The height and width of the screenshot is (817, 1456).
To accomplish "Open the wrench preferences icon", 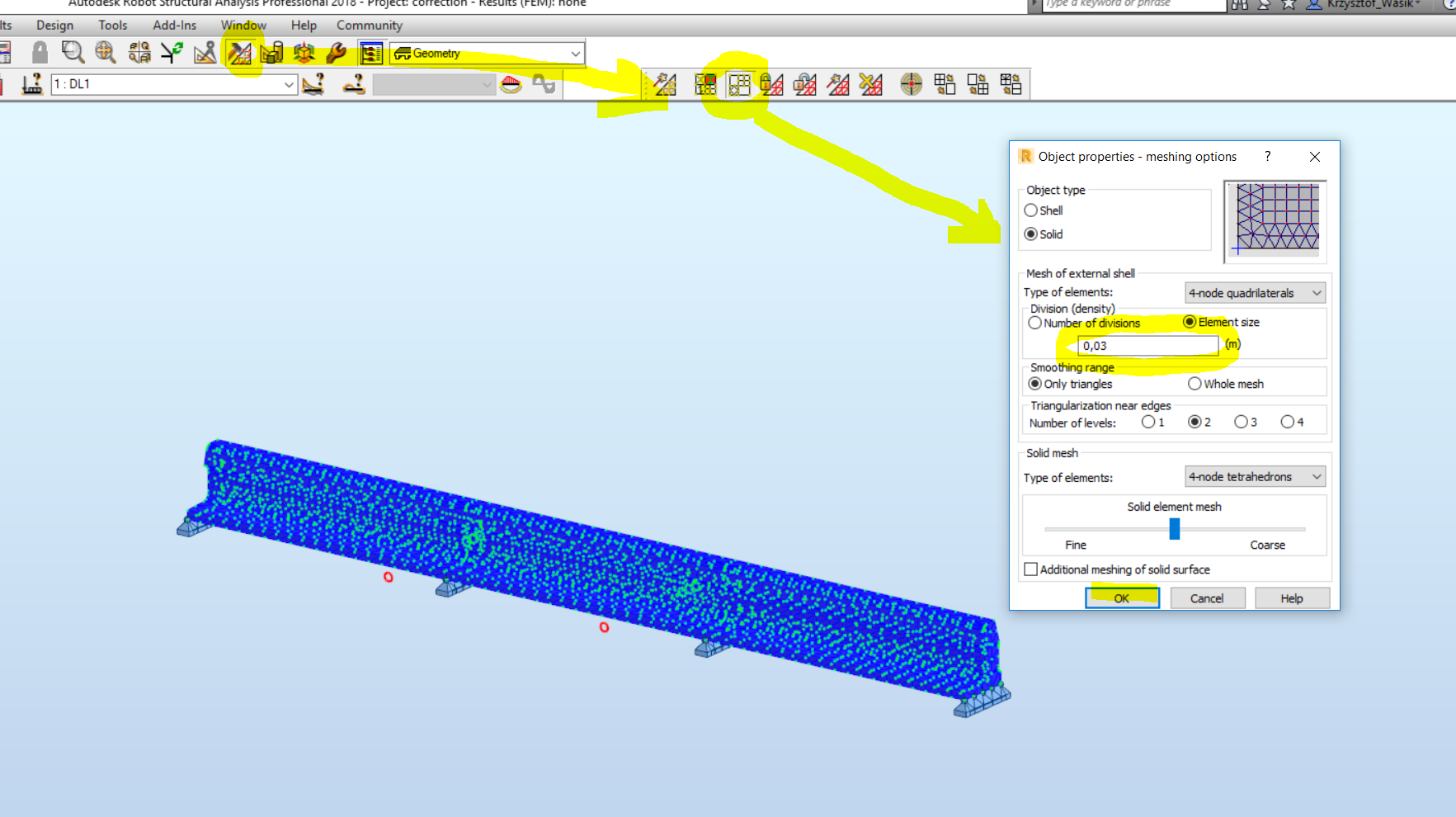I will click(x=336, y=54).
